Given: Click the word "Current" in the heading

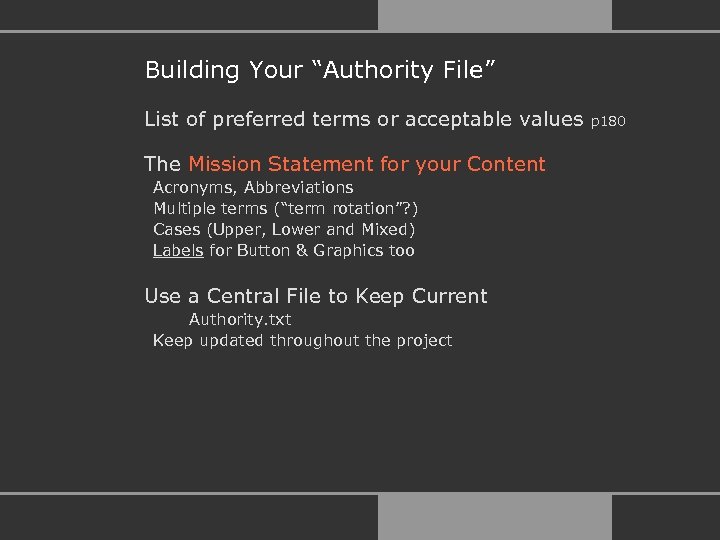Looking at the screenshot, I should [449, 296].
